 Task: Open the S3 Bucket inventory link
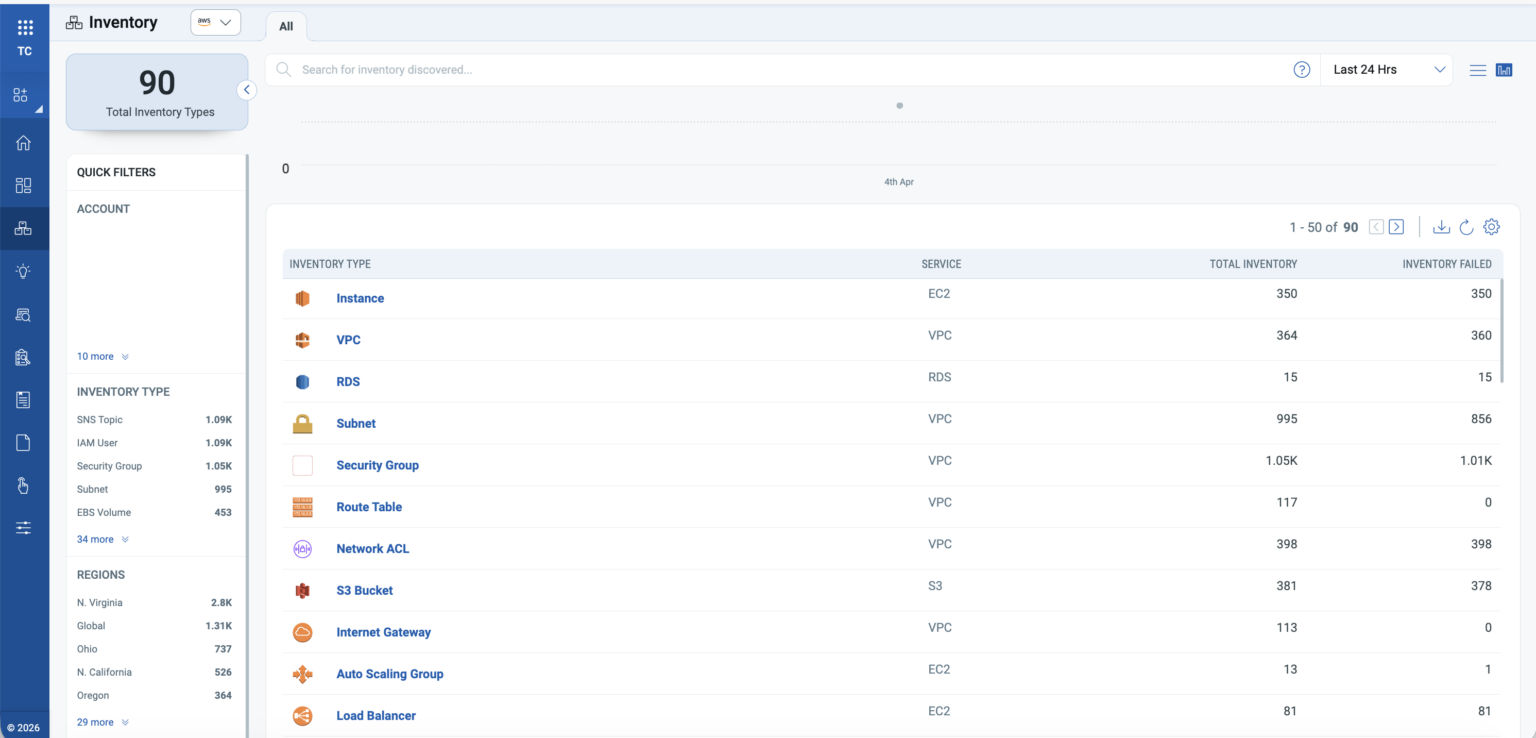tap(364, 590)
